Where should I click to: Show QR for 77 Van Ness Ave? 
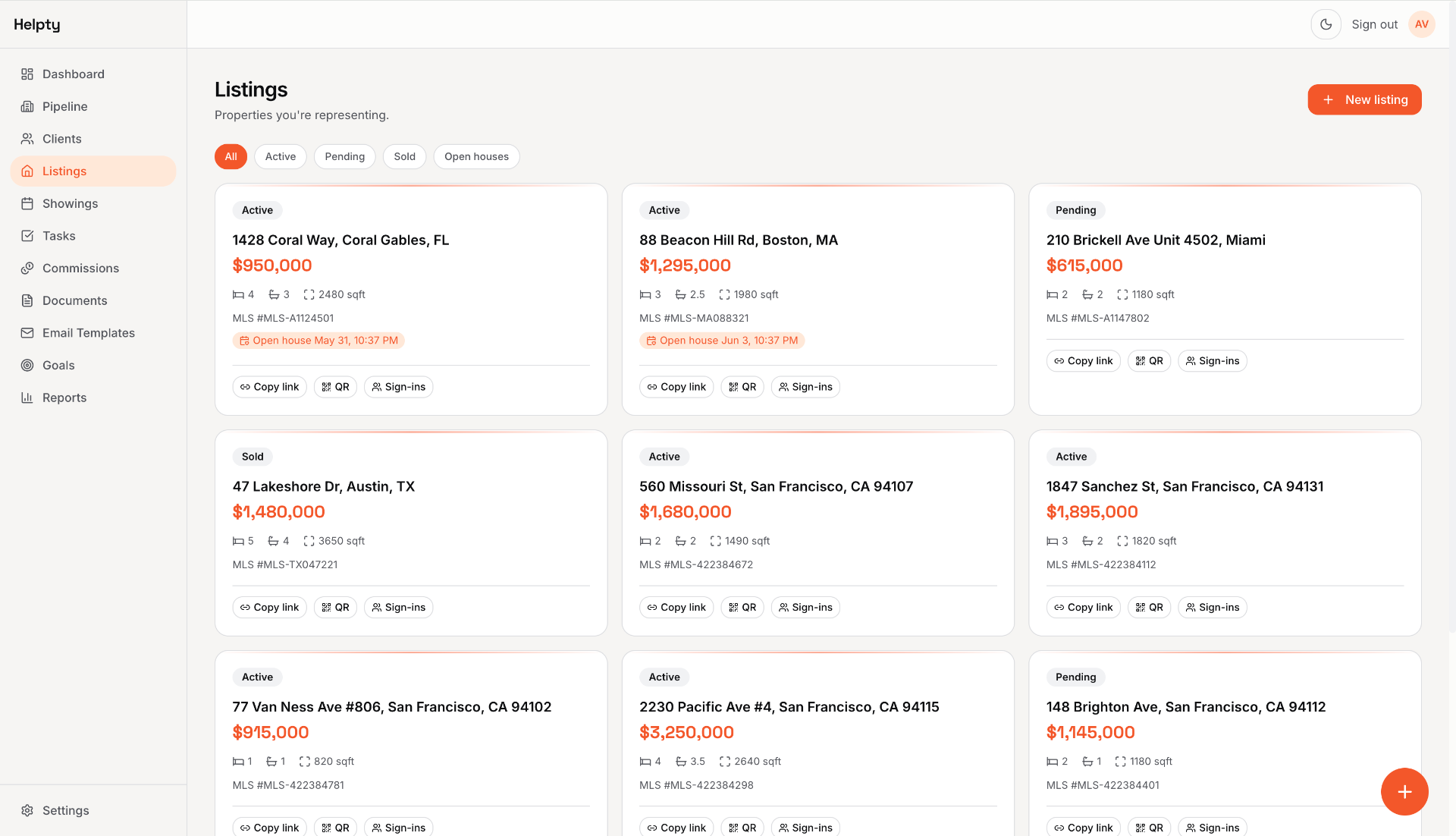pyautogui.click(x=335, y=828)
